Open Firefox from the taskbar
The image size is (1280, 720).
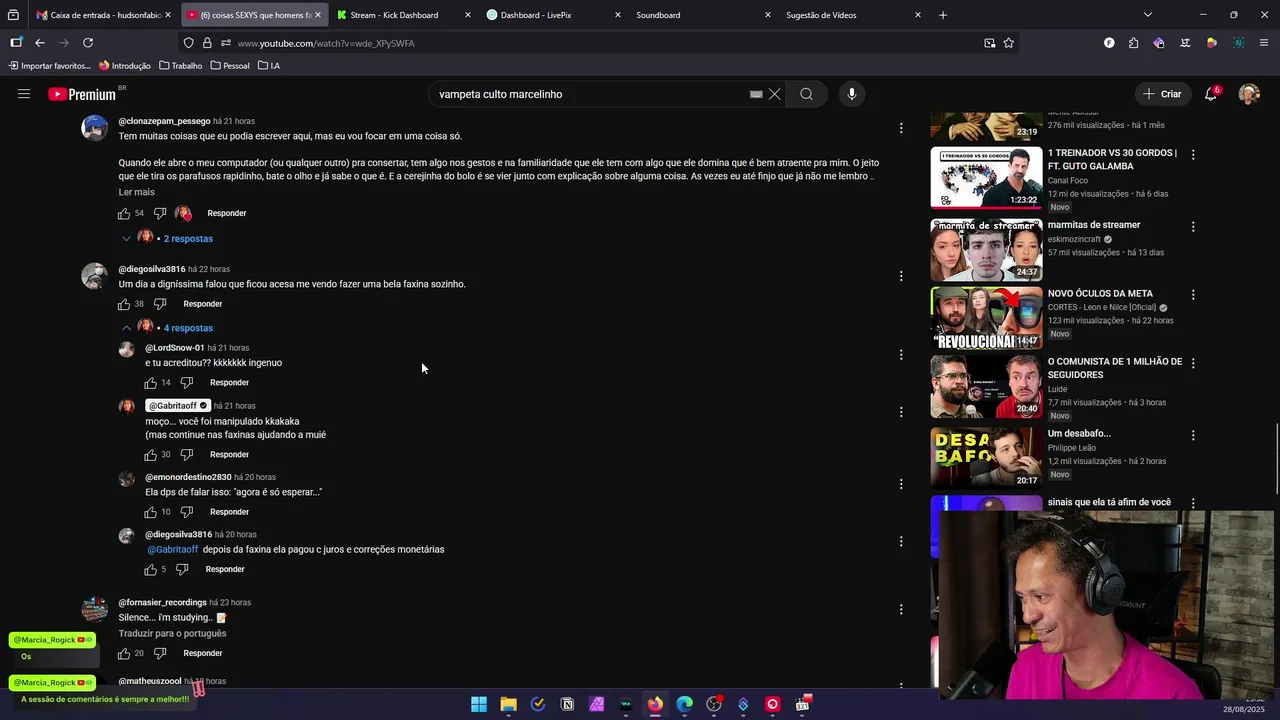655,704
